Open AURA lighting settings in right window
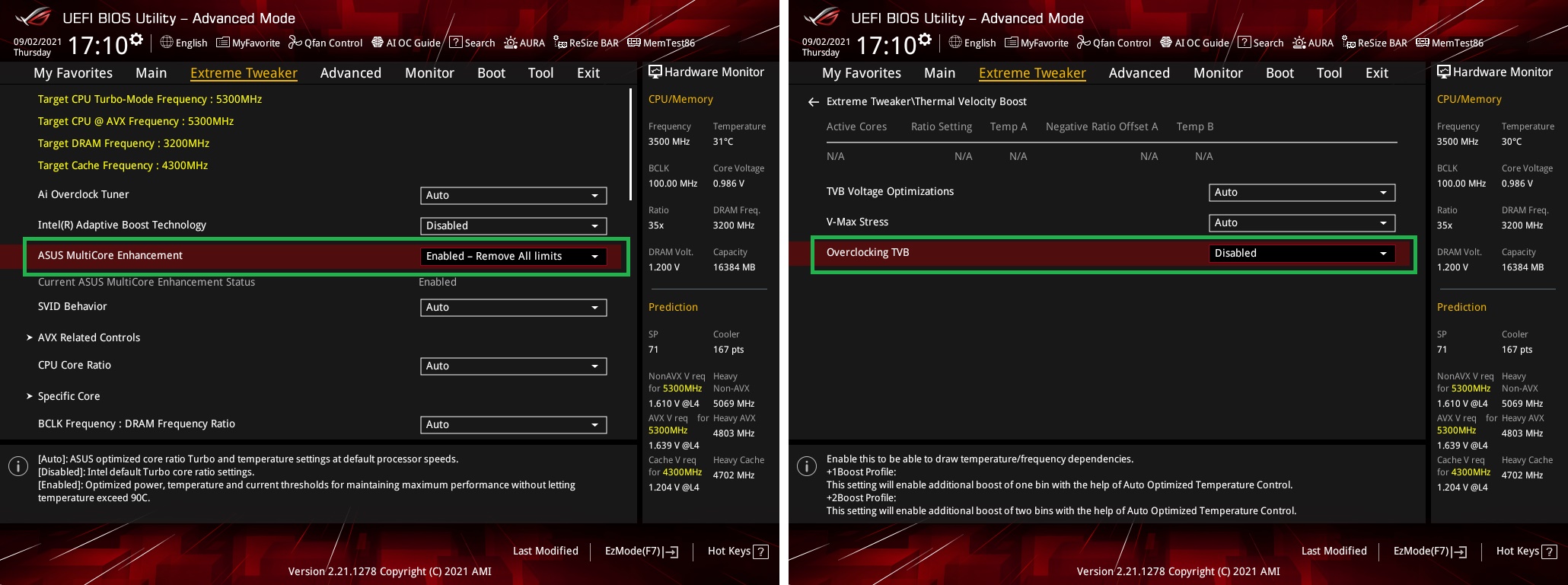This screenshot has width=1568, height=585. (1313, 43)
